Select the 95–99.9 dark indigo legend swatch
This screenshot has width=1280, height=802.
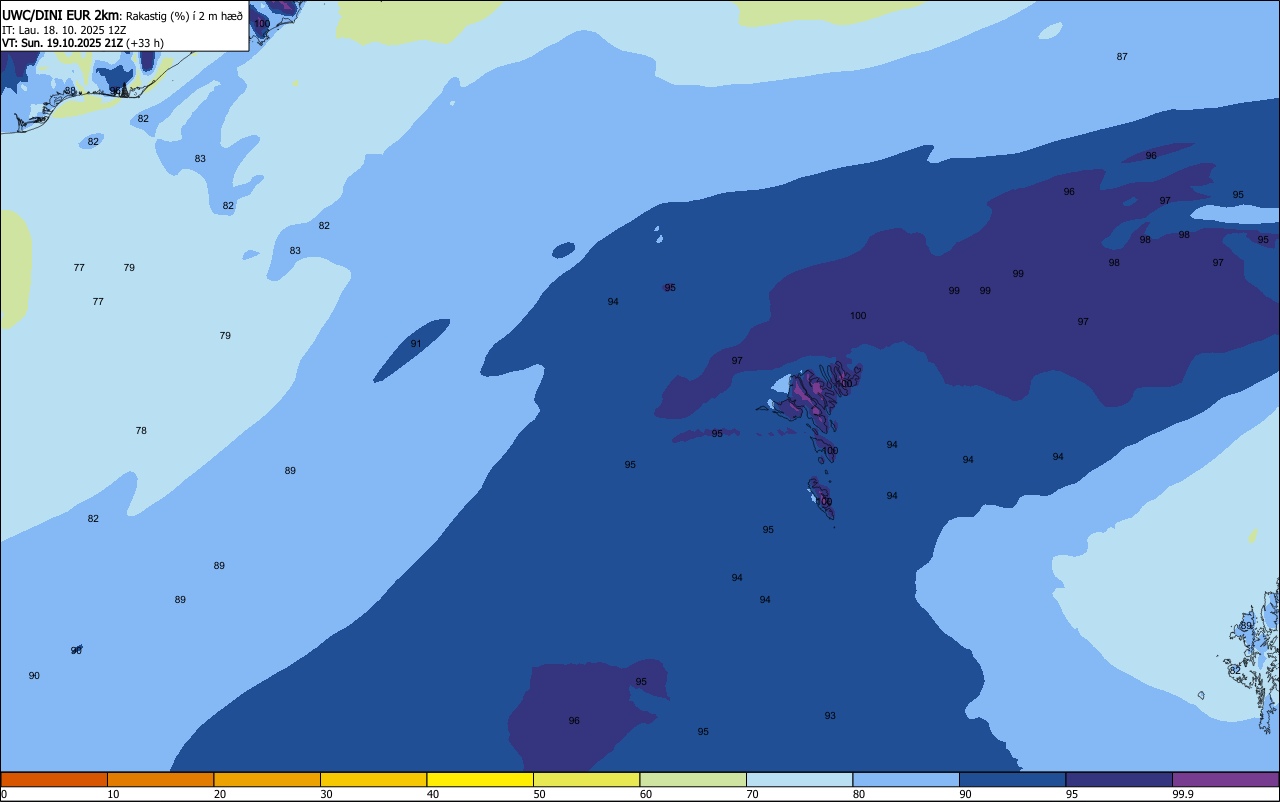tap(1119, 779)
